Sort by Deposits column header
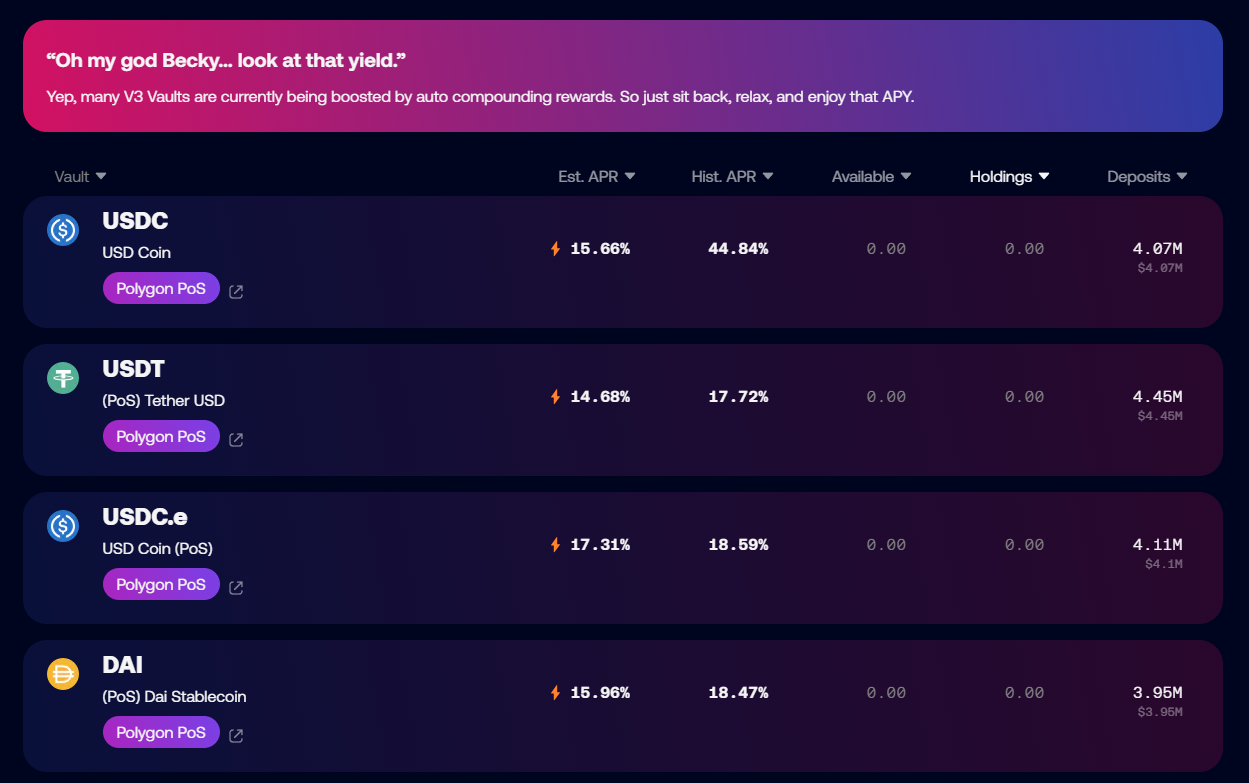Screen dimensions: 1249x783 1147,177
